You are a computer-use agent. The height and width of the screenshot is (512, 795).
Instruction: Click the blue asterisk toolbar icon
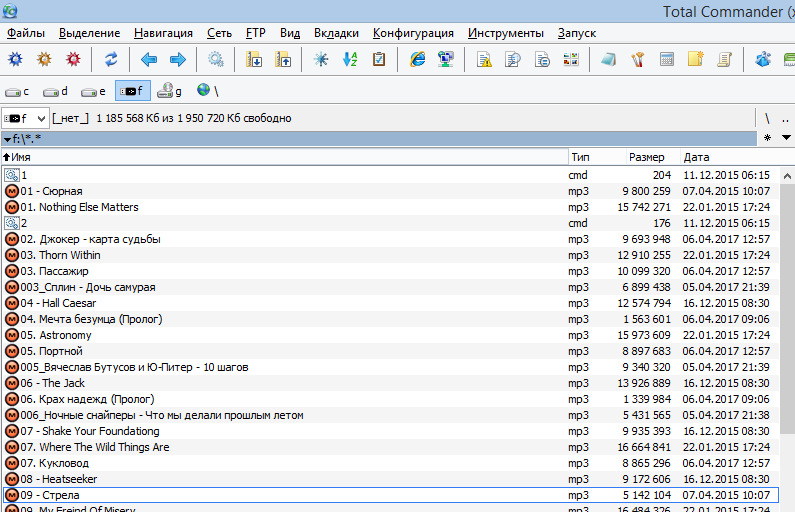tap(321, 59)
